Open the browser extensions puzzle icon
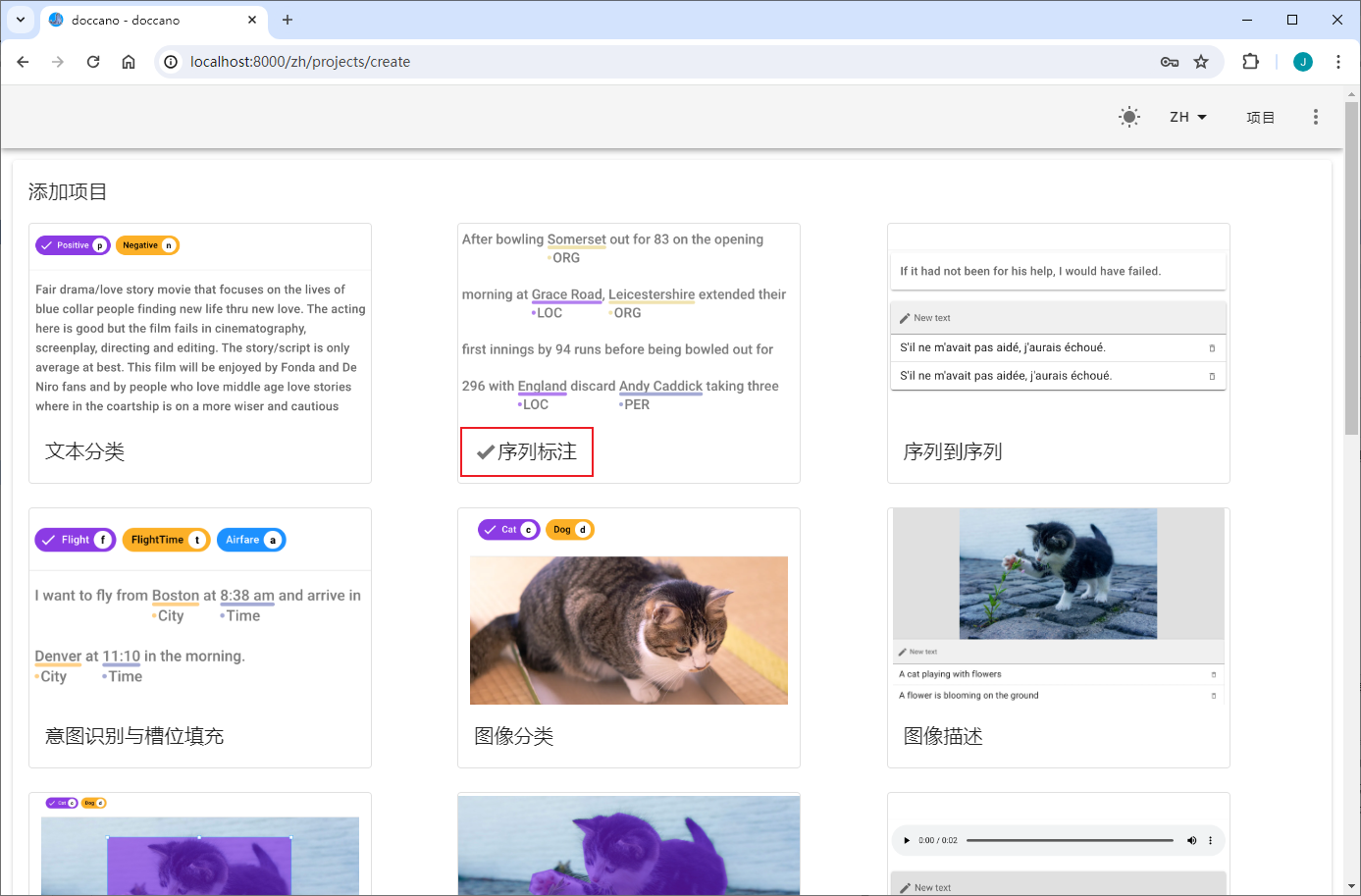 click(x=1250, y=62)
